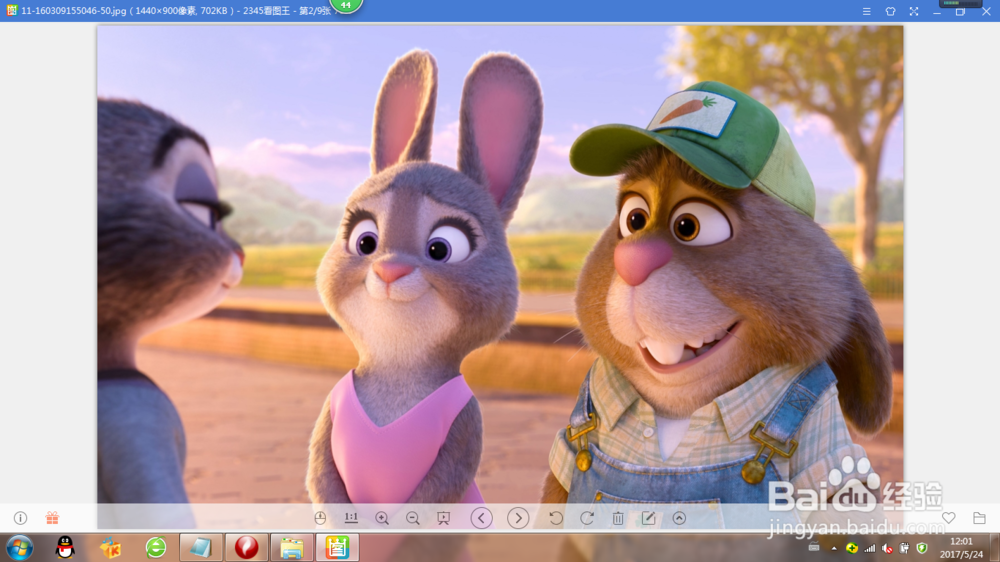The height and width of the screenshot is (562, 1000).
Task: Start slideshow with the presentation icon
Action: click(x=443, y=518)
